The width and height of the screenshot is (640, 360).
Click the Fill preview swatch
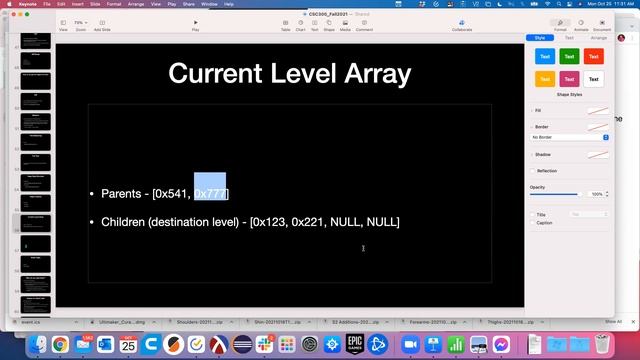(x=598, y=111)
